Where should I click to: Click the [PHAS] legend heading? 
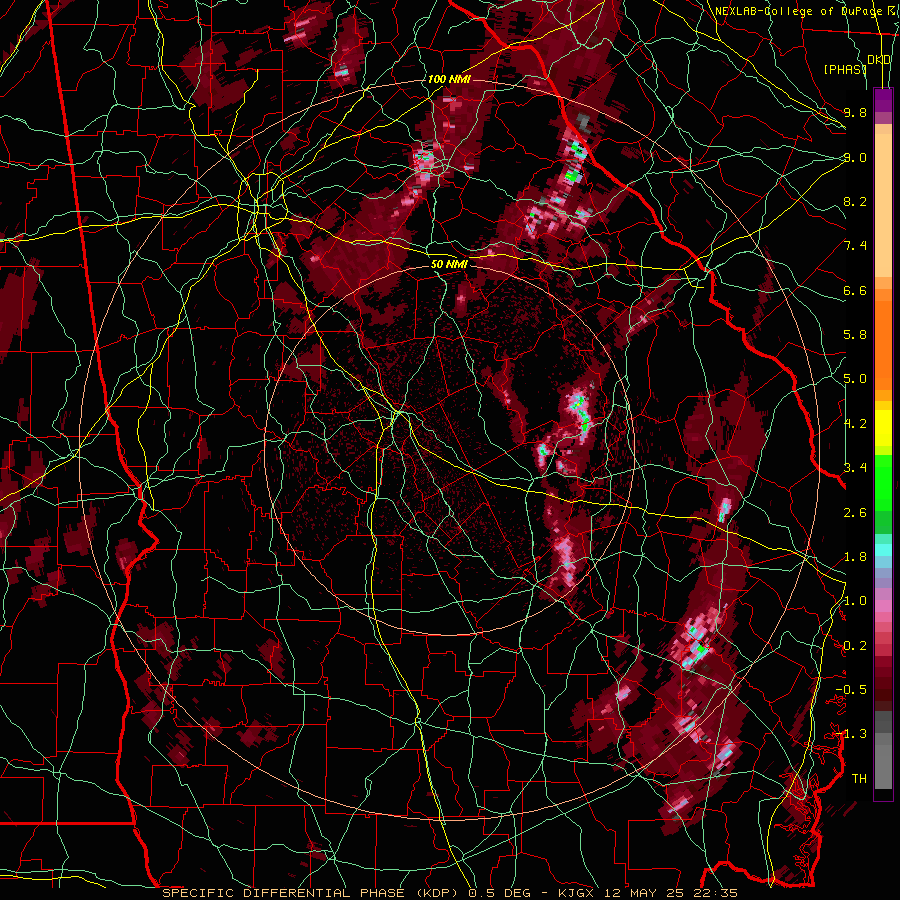pos(845,69)
